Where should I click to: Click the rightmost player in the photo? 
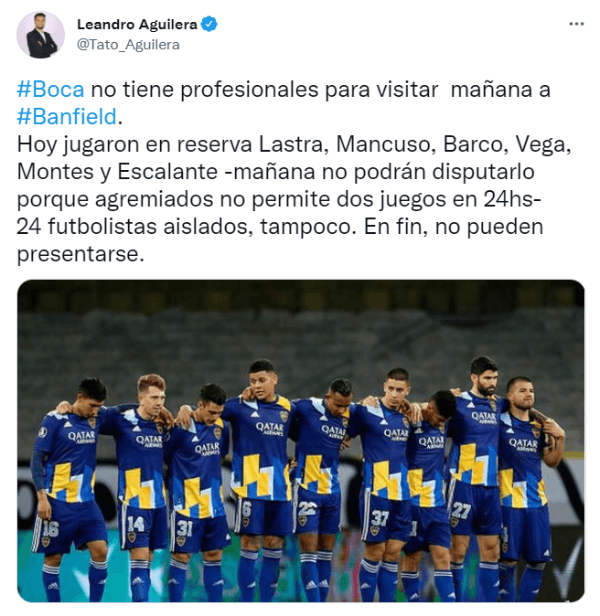pos(528,489)
